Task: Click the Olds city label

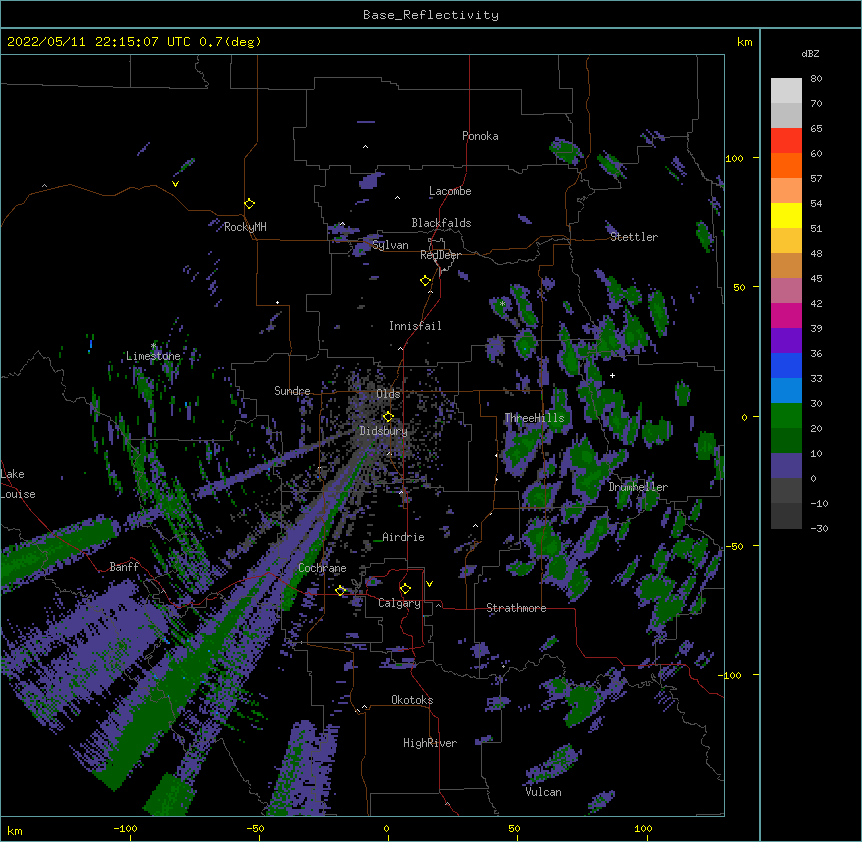Action: tap(388, 394)
